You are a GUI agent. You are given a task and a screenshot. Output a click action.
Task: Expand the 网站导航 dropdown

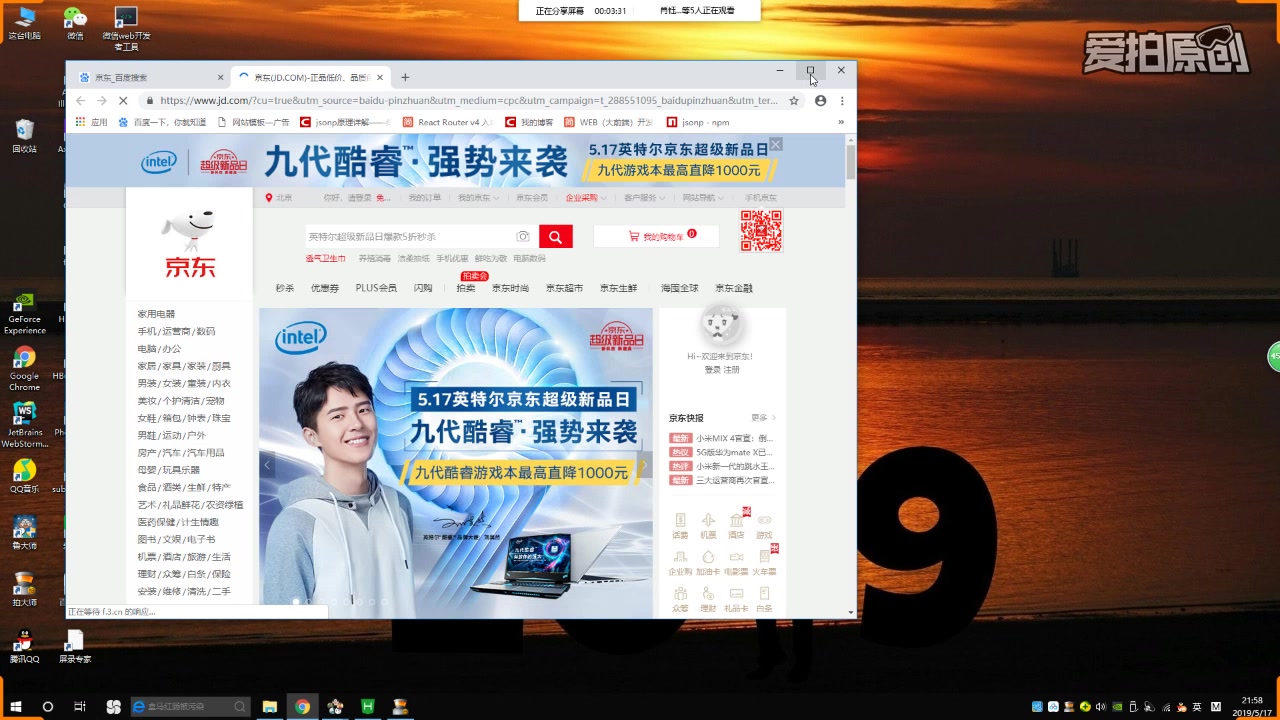pos(703,198)
